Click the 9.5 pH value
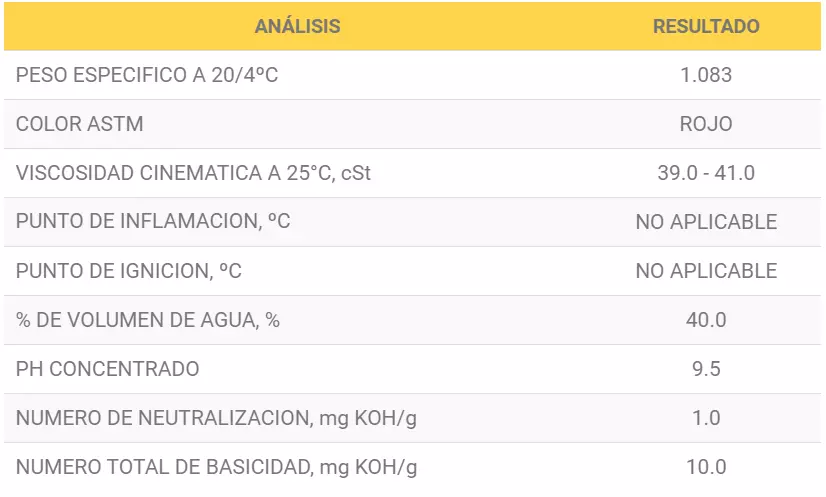This screenshot has width=826, height=497. (706, 369)
